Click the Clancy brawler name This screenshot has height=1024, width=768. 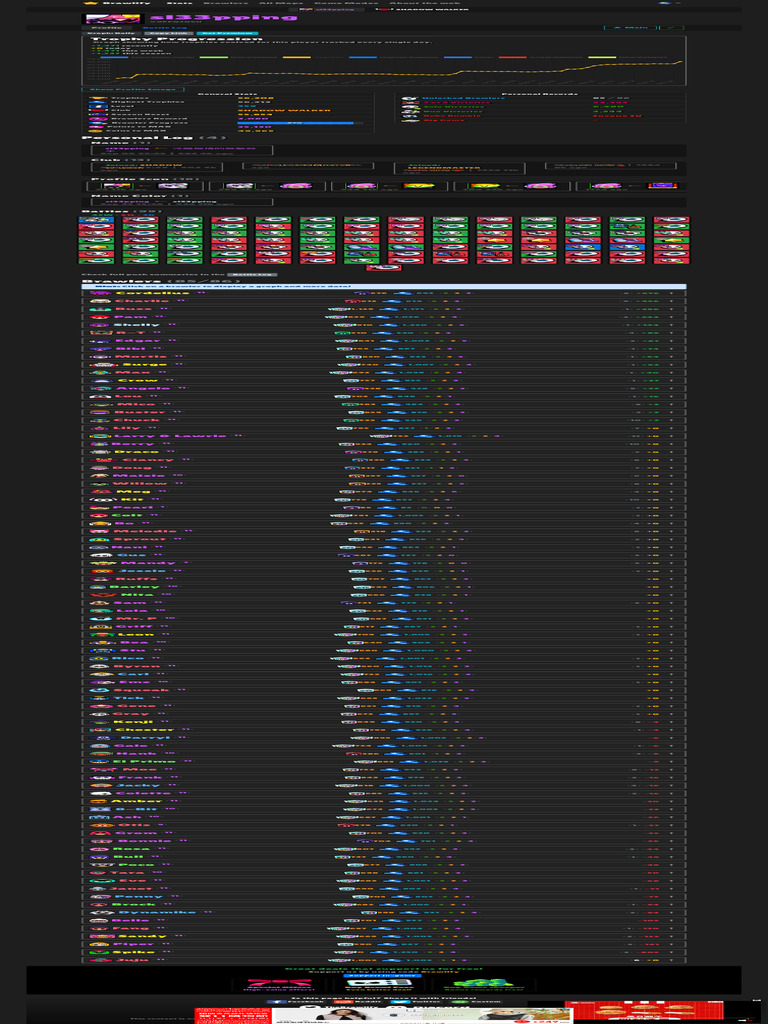point(148,460)
